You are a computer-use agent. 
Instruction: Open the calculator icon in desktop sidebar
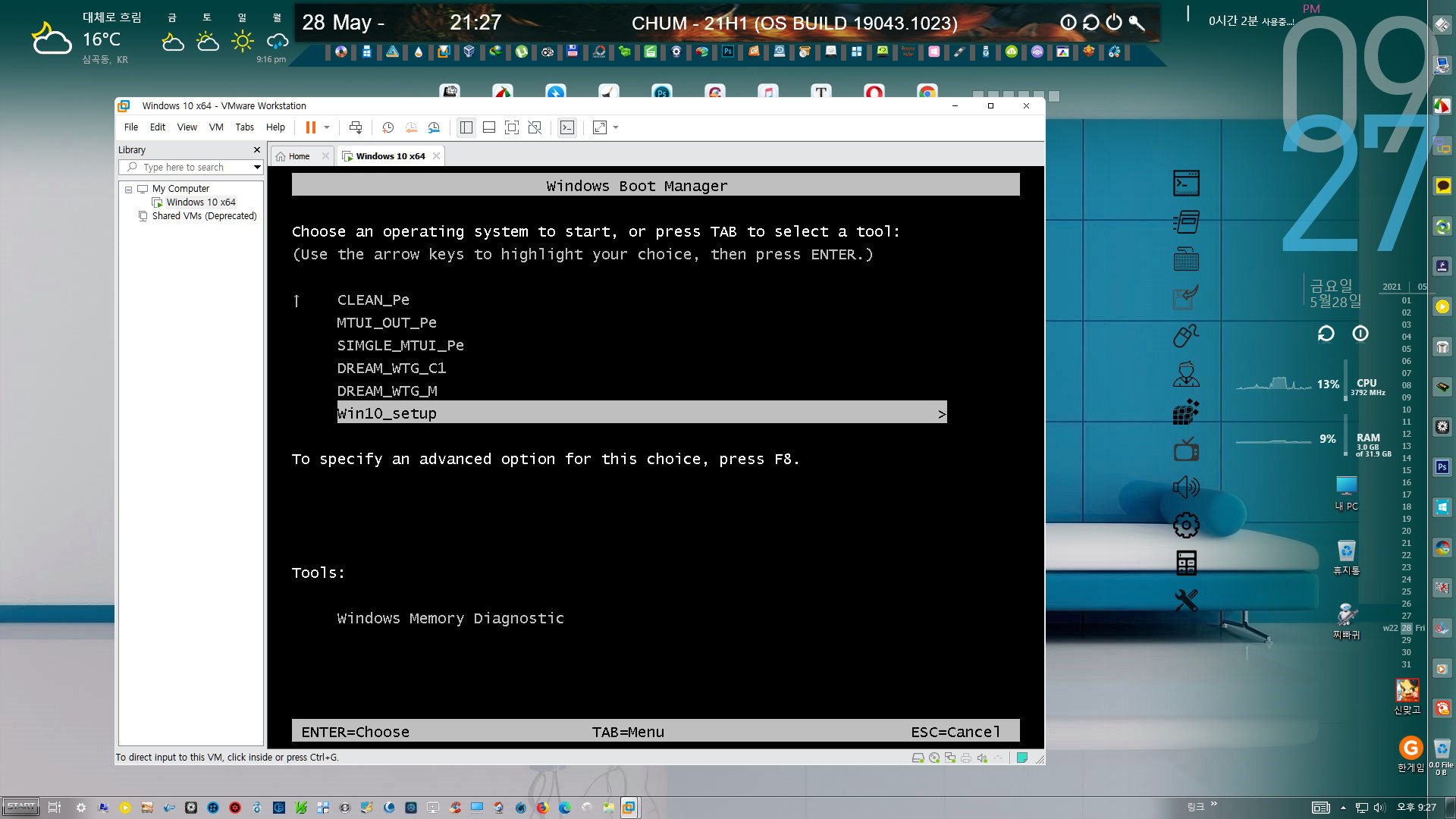[1186, 563]
